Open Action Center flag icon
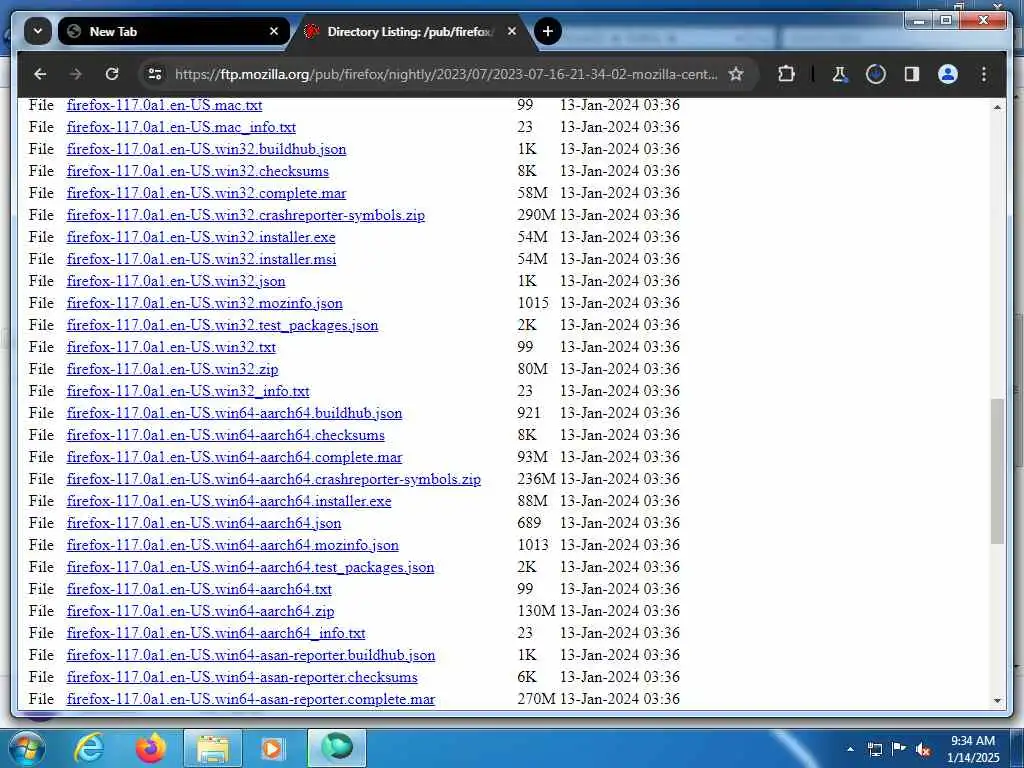Viewport: 1024px width, 768px height. [x=898, y=749]
